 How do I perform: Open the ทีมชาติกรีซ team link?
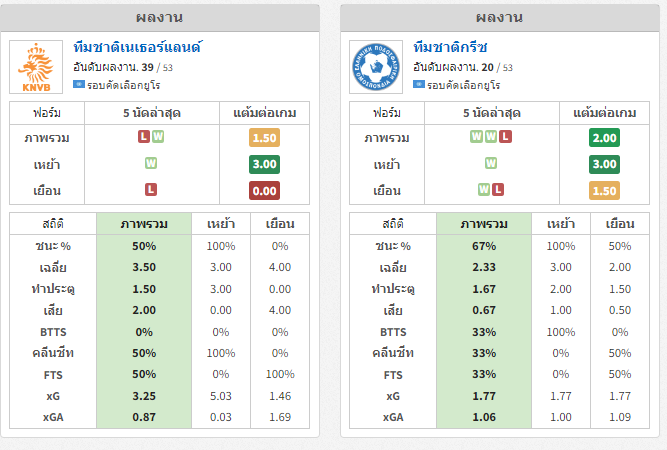click(450, 47)
